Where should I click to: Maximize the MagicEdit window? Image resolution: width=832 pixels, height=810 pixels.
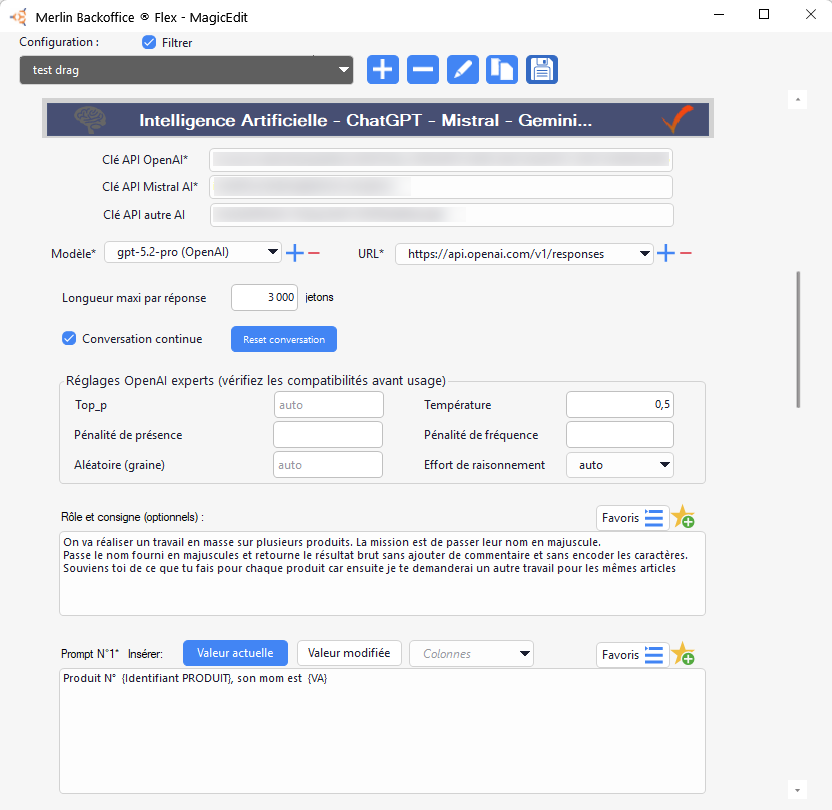click(764, 15)
